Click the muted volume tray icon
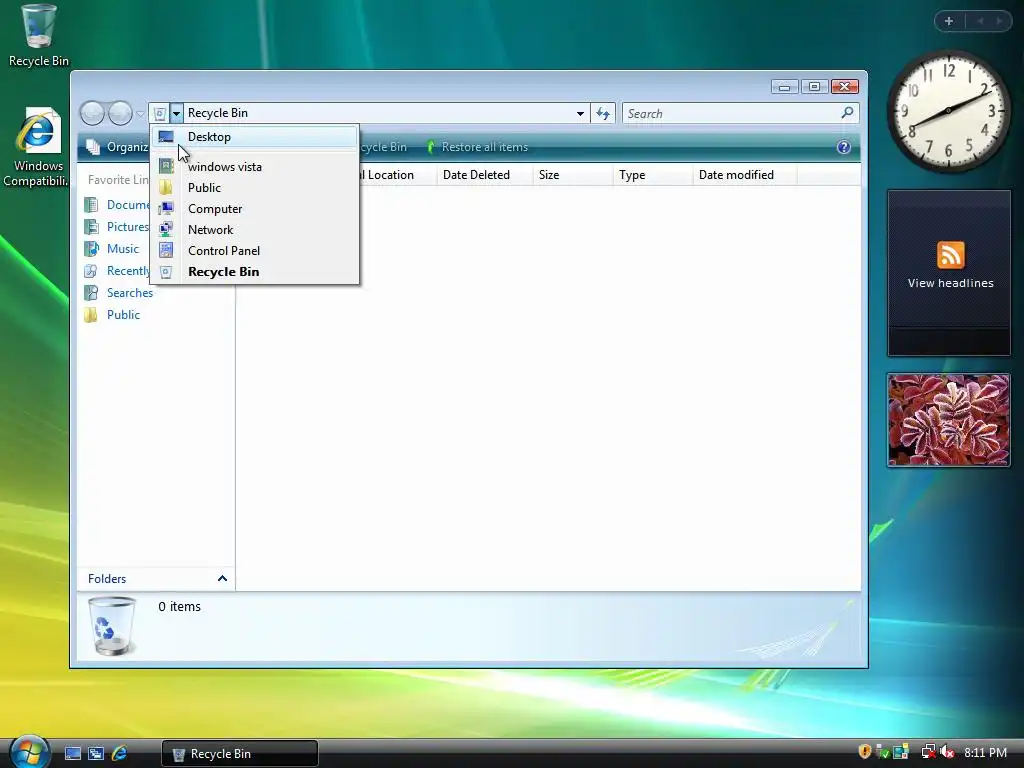 click(x=948, y=752)
